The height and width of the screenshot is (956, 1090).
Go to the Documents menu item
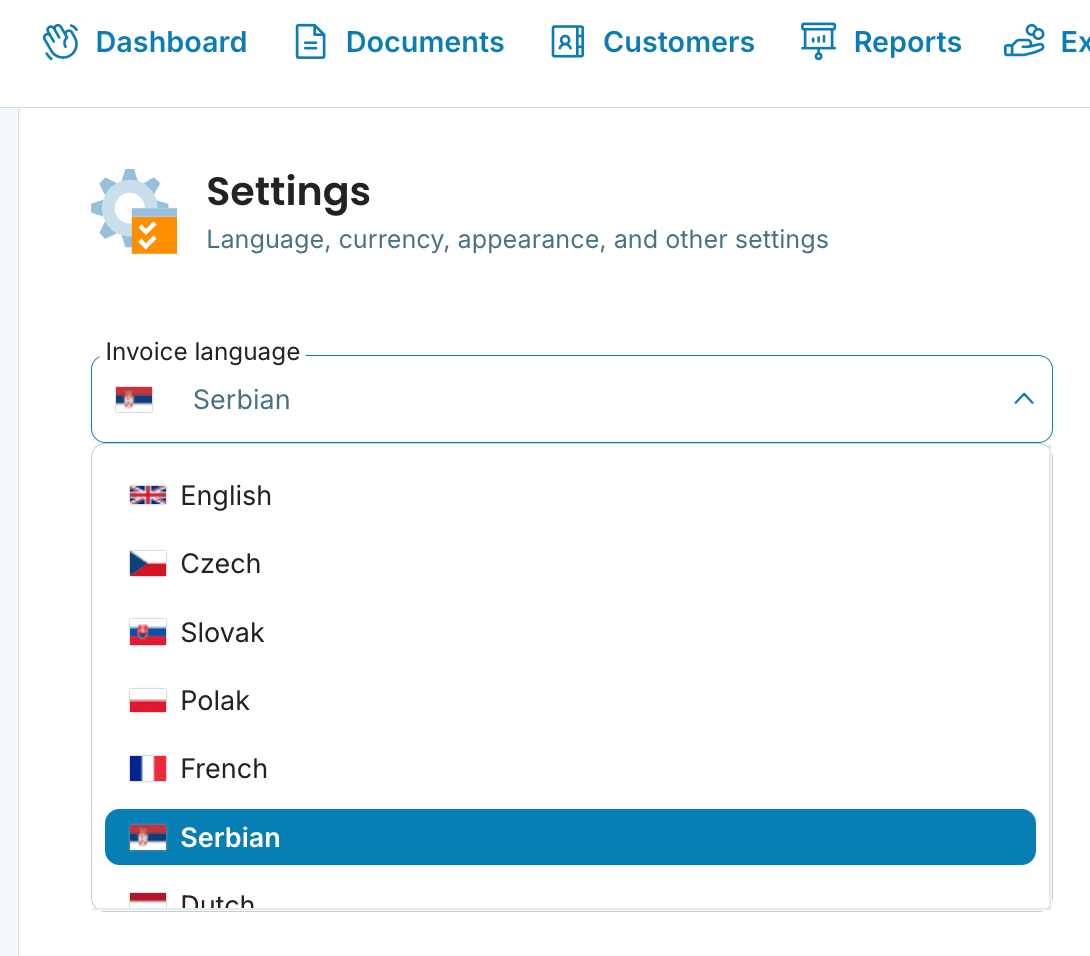tap(424, 42)
